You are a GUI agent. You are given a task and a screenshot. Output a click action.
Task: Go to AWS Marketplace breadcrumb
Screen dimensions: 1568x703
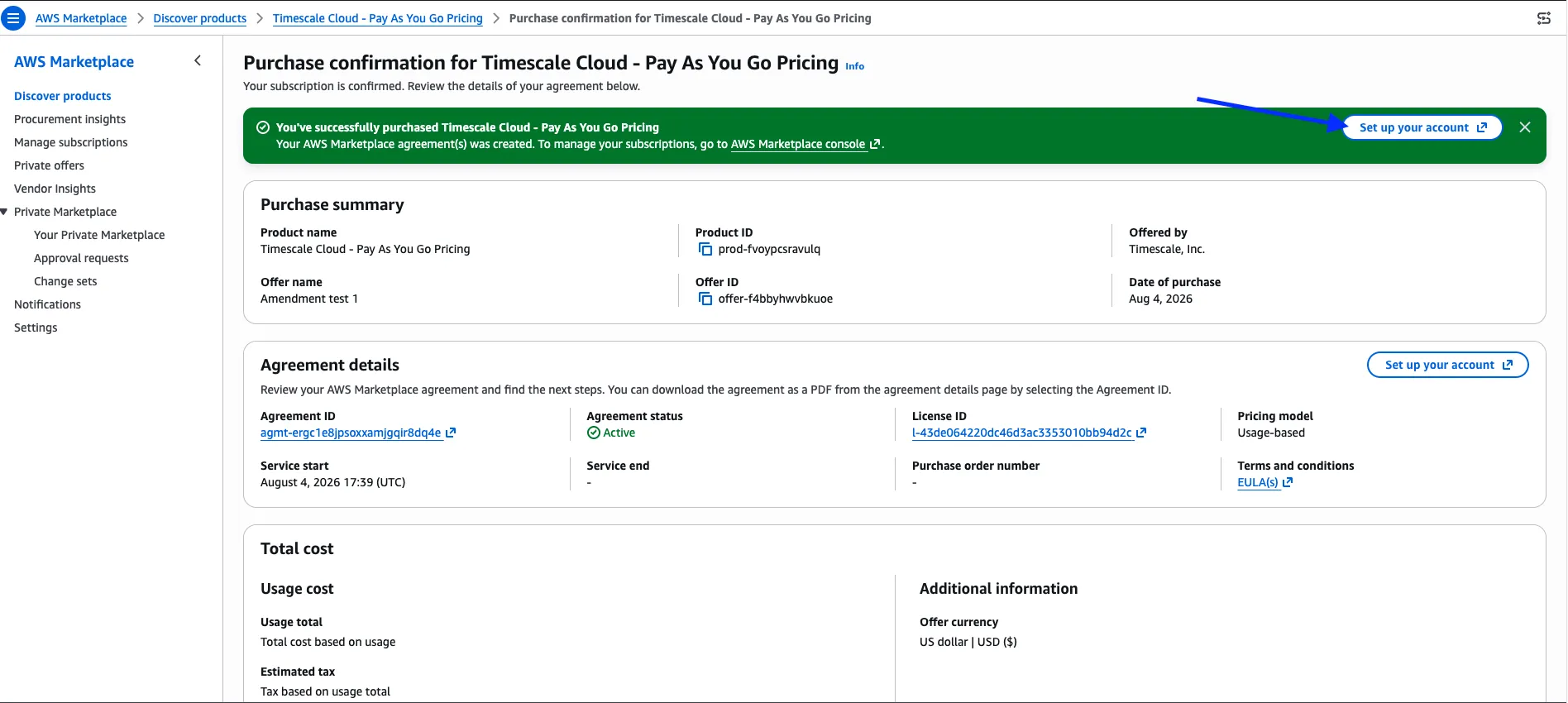pyautogui.click(x=81, y=18)
